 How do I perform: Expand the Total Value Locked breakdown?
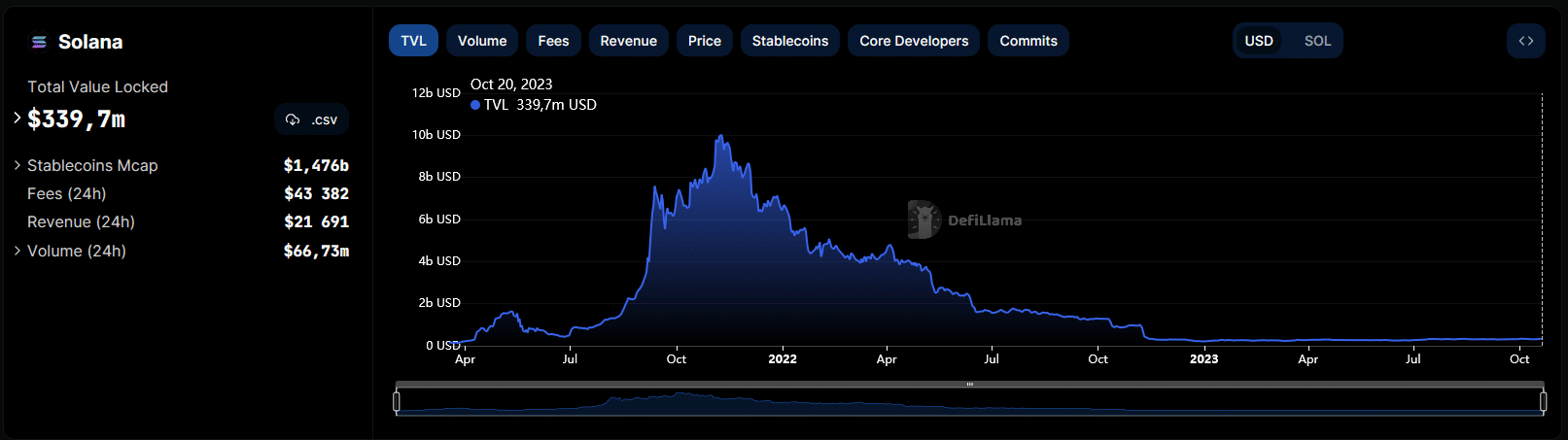tap(17, 118)
